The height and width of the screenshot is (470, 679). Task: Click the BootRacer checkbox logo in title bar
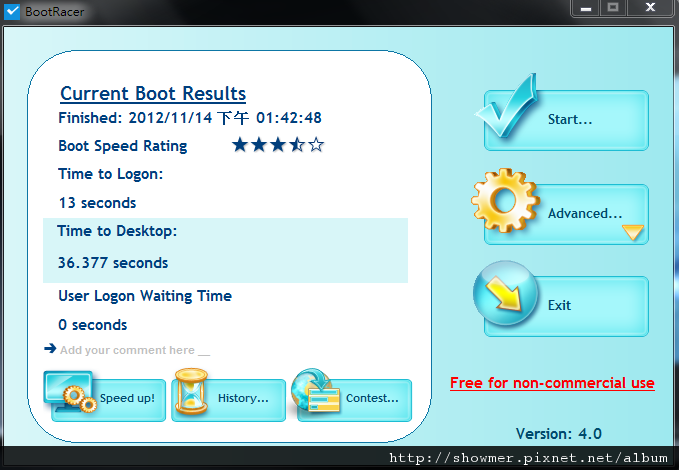pyautogui.click(x=12, y=11)
